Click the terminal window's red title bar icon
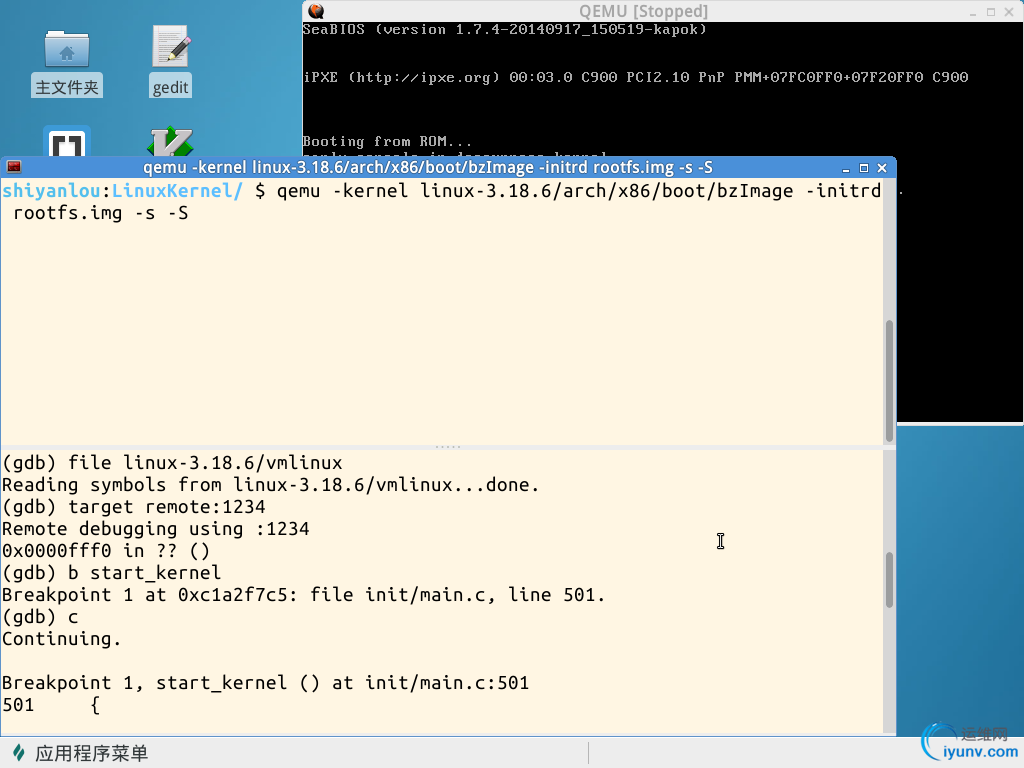The image size is (1024, 768). pos(14,167)
